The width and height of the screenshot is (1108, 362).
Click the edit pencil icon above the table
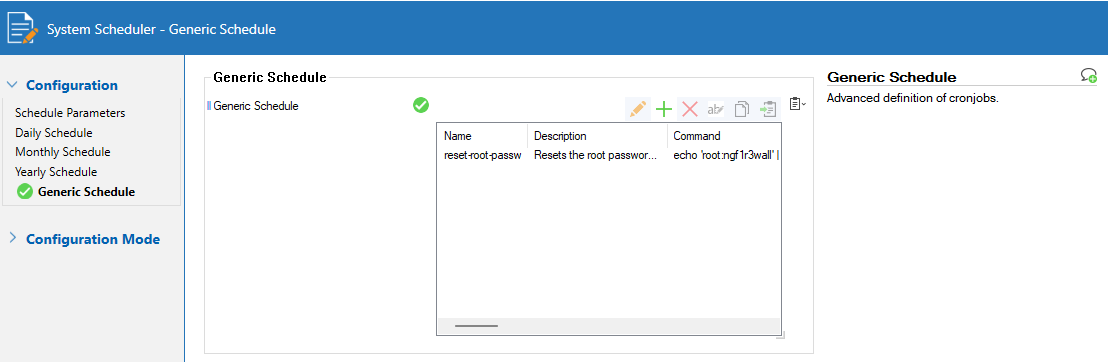point(638,109)
